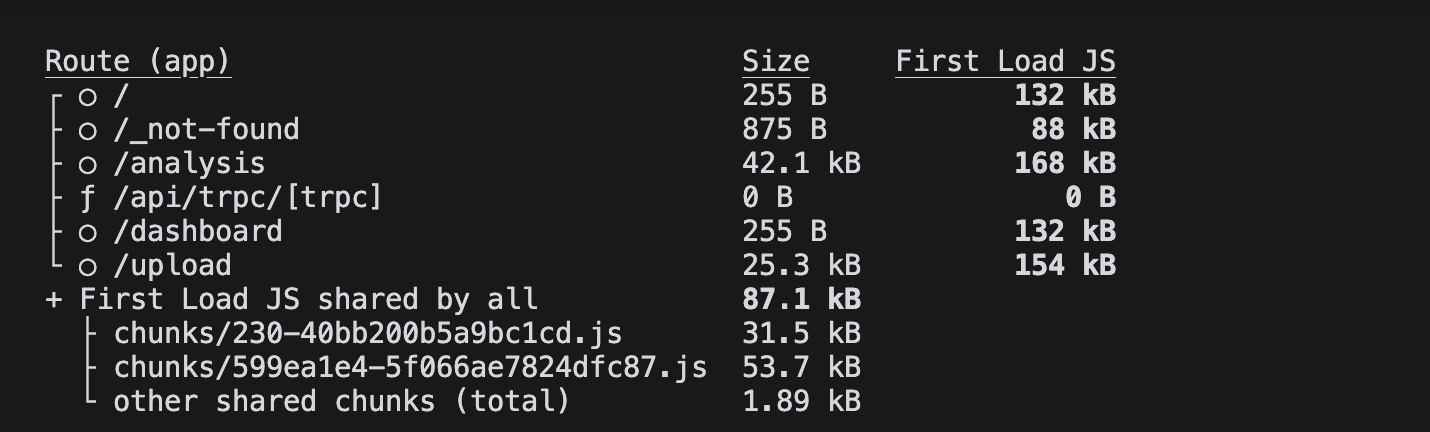Select the Route (app) column header
Screen dimensions: 1430x432
tap(138, 62)
